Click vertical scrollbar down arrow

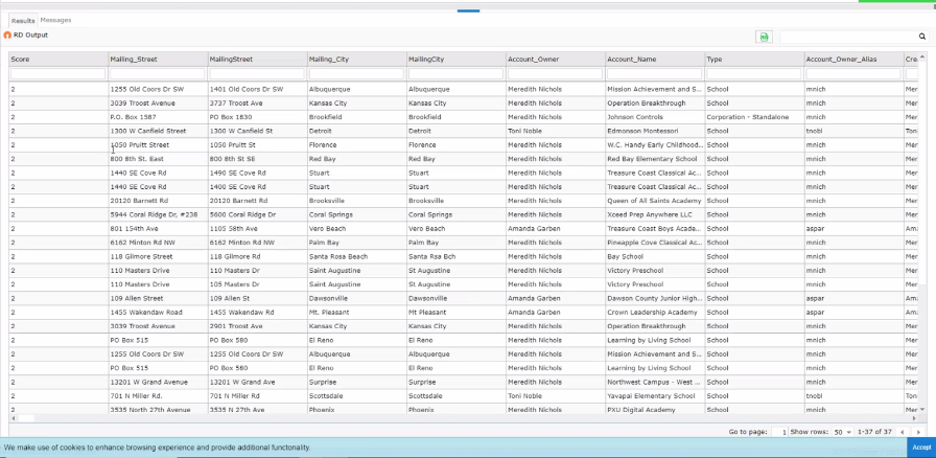[922, 409]
